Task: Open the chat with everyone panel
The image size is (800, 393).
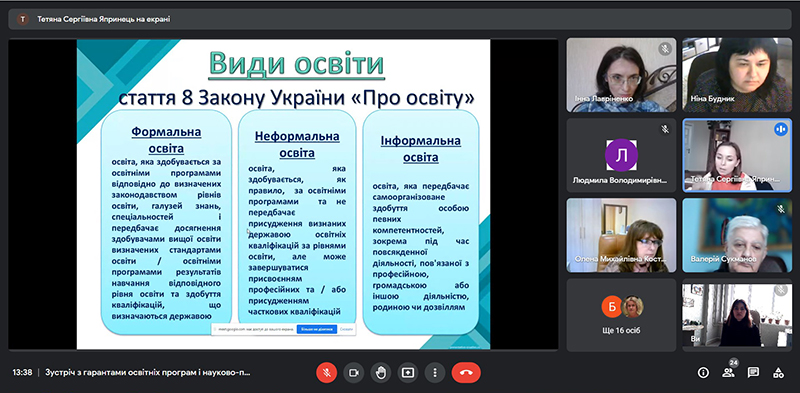Action: coord(753,373)
